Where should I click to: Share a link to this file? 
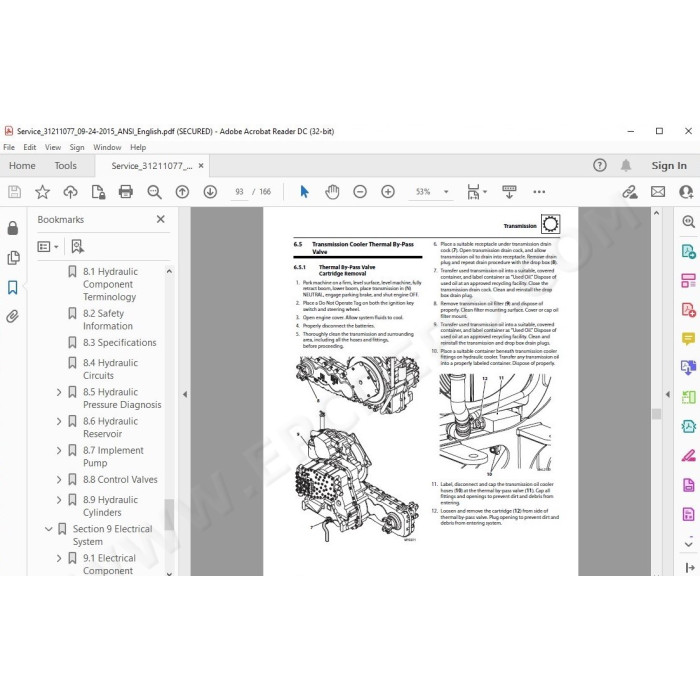pyautogui.click(x=630, y=192)
